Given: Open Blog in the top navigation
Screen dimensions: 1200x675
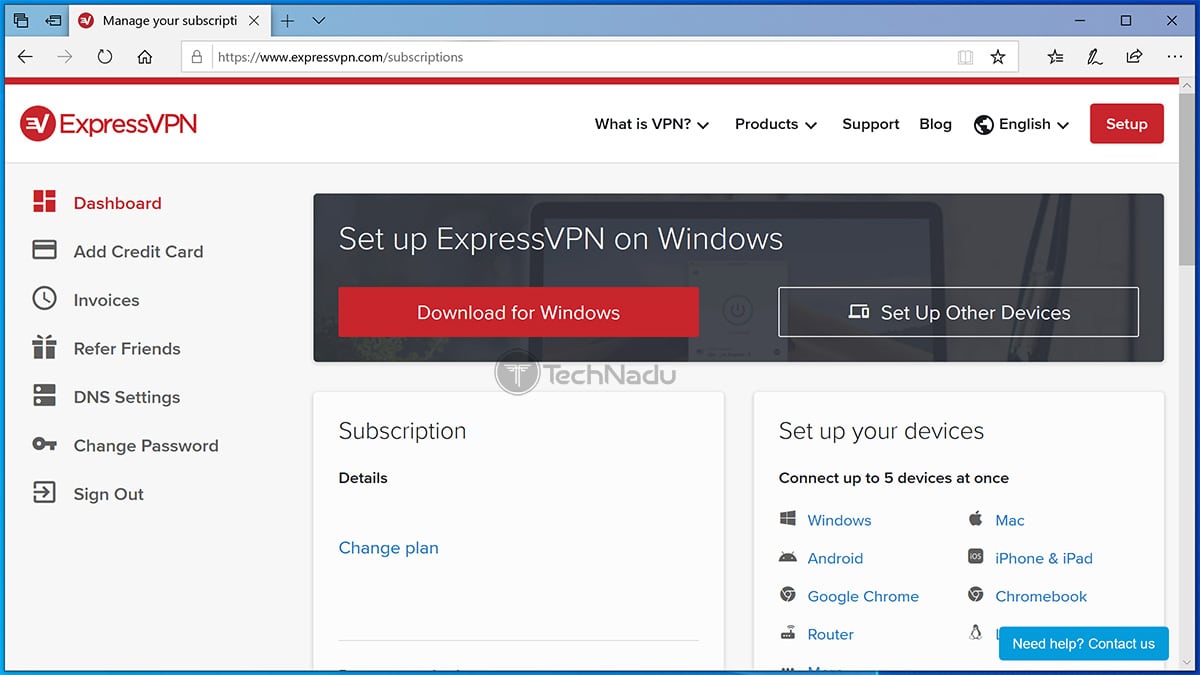Looking at the screenshot, I should click(x=935, y=124).
